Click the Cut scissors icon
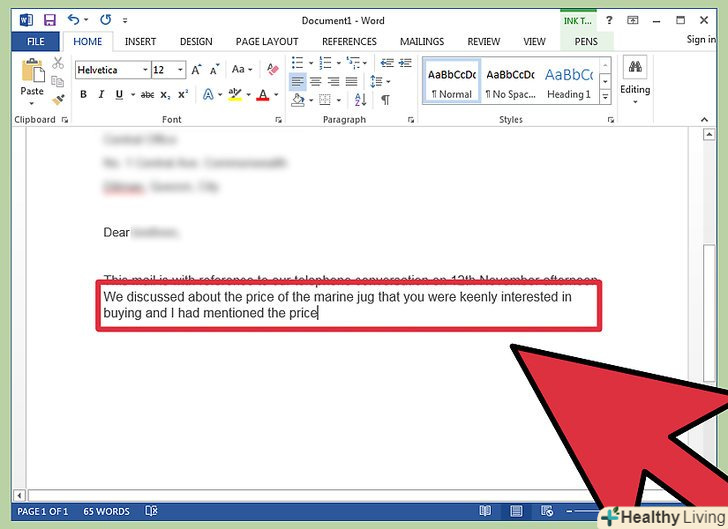The height and width of the screenshot is (529, 728). [x=58, y=63]
